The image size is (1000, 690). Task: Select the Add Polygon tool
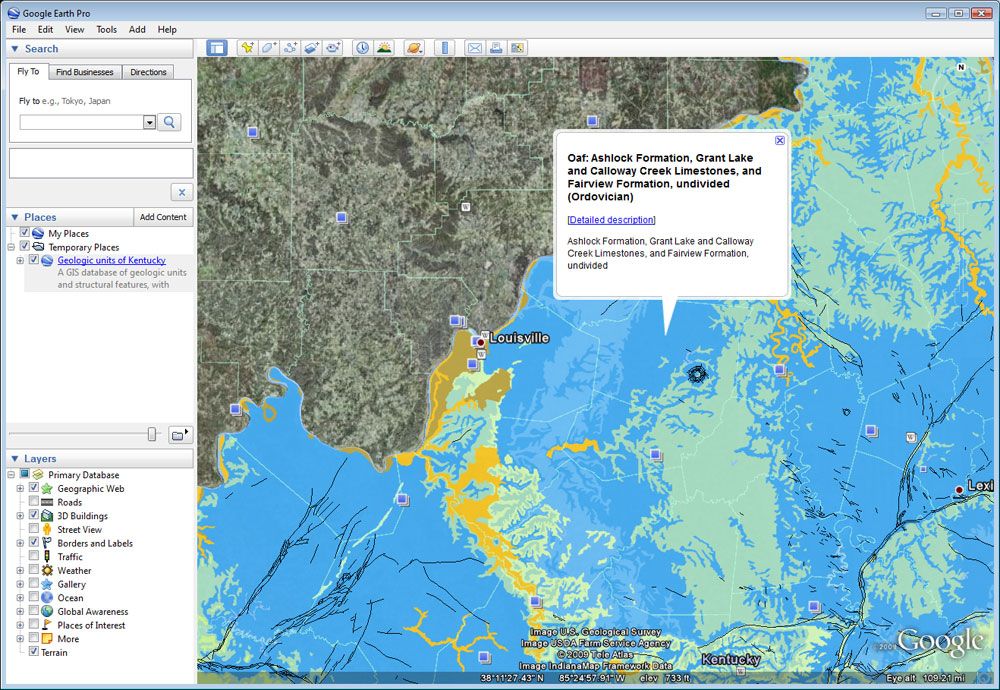[x=268, y=48]
